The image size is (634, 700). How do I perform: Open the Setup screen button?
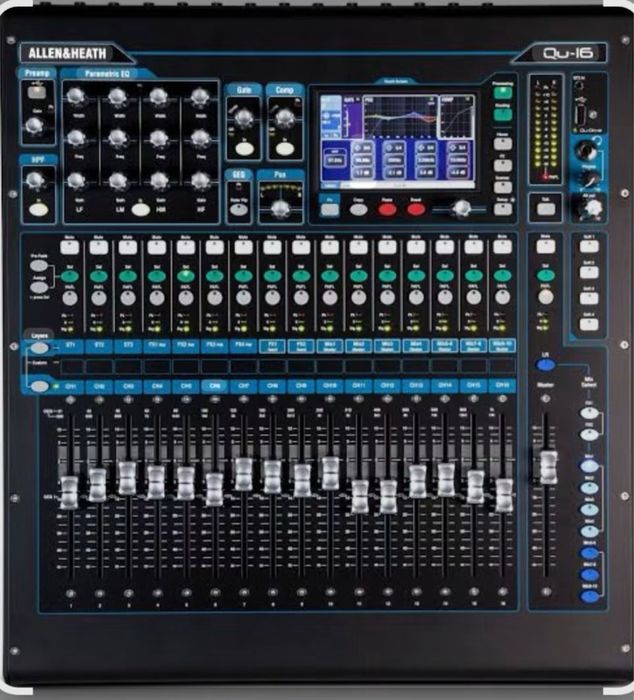pos(503,208)
